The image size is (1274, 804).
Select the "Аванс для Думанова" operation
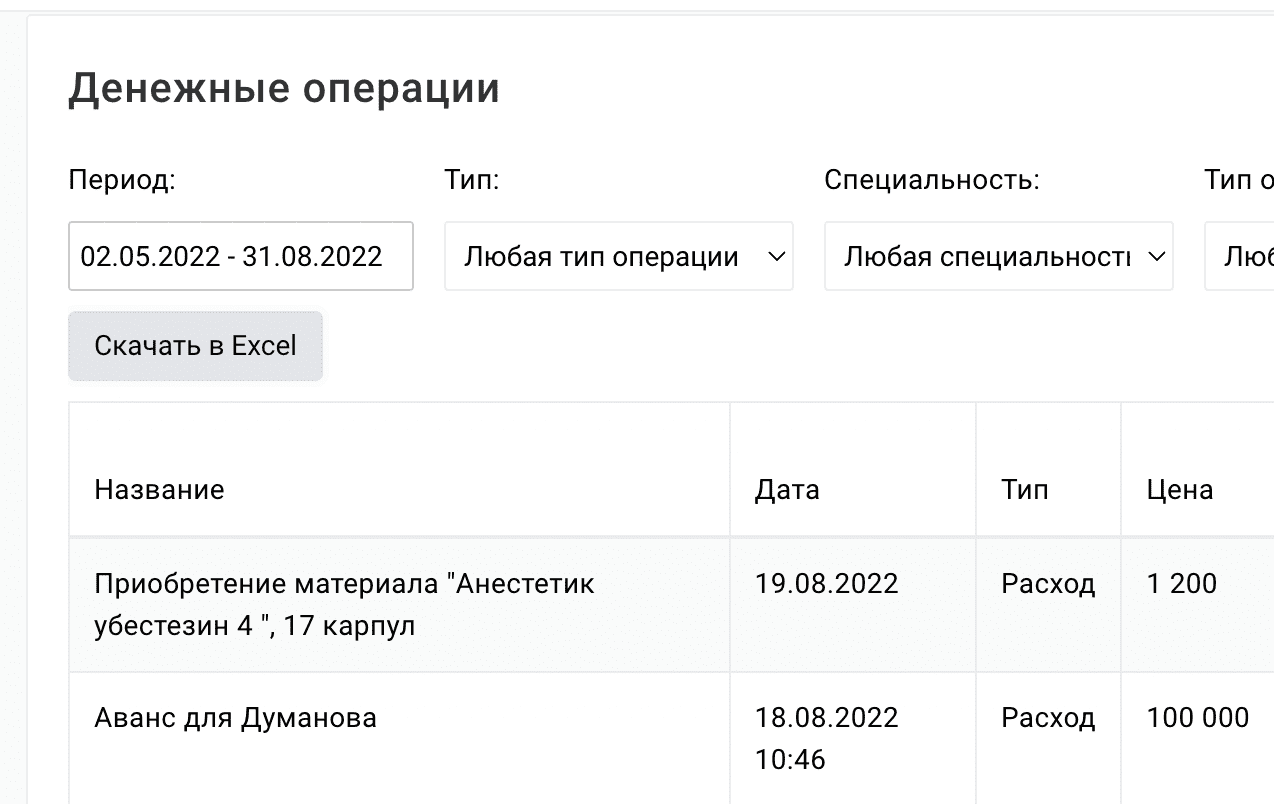pyautogui.click(x=235, y=718)
